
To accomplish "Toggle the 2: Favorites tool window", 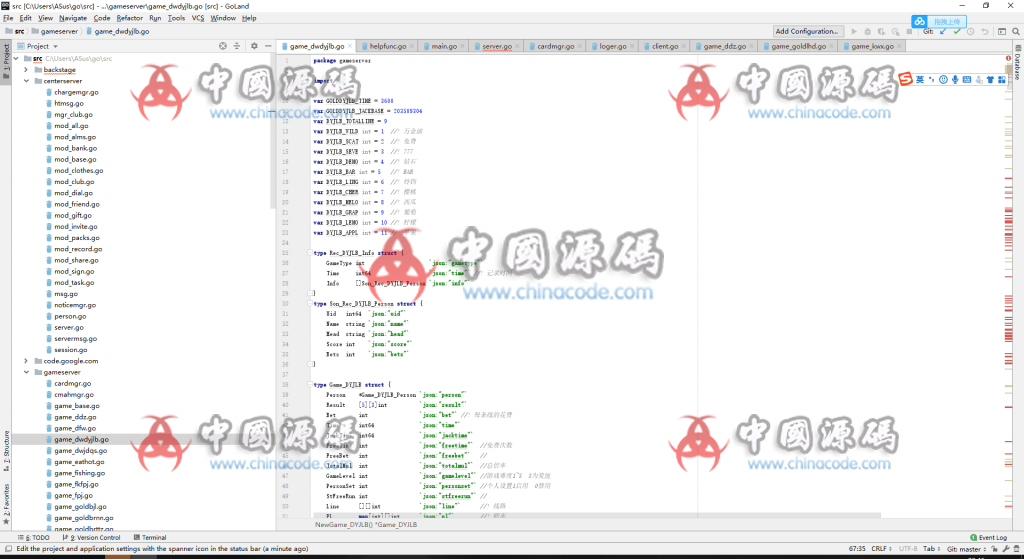I will (6, 503).
